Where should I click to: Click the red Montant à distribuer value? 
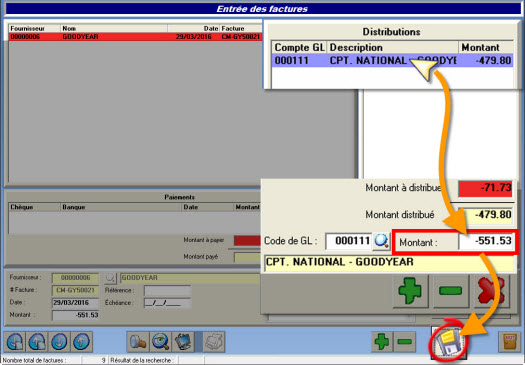click(485, 189)
